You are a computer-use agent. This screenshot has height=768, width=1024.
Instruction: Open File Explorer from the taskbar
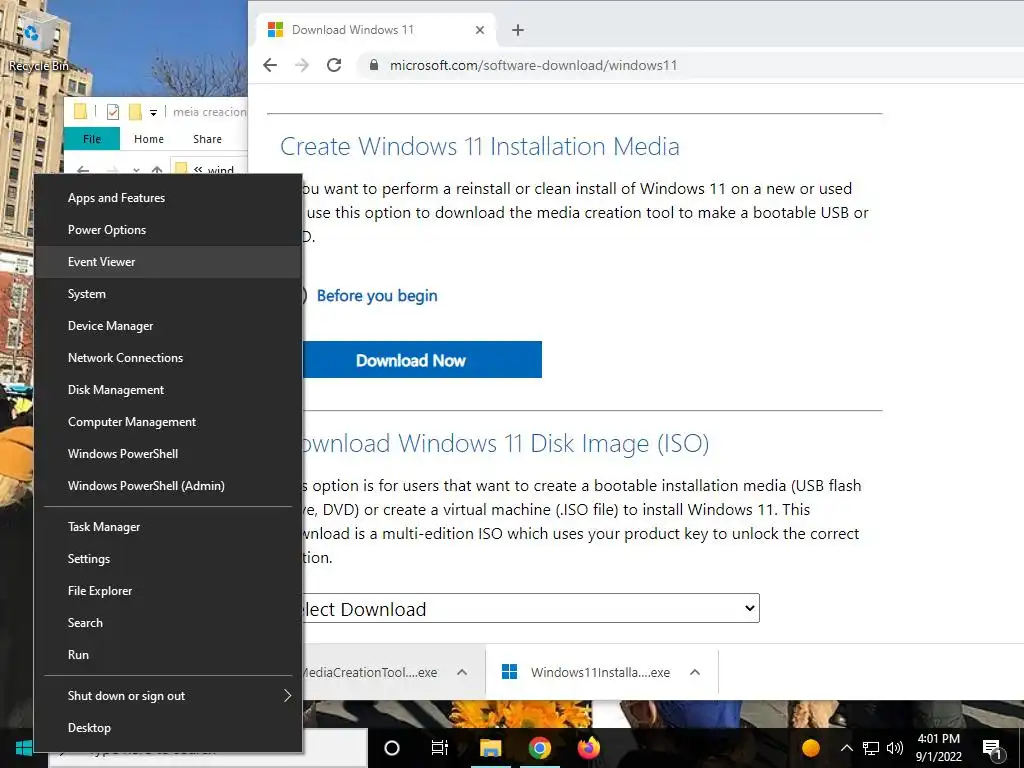(x=490, y=748)
